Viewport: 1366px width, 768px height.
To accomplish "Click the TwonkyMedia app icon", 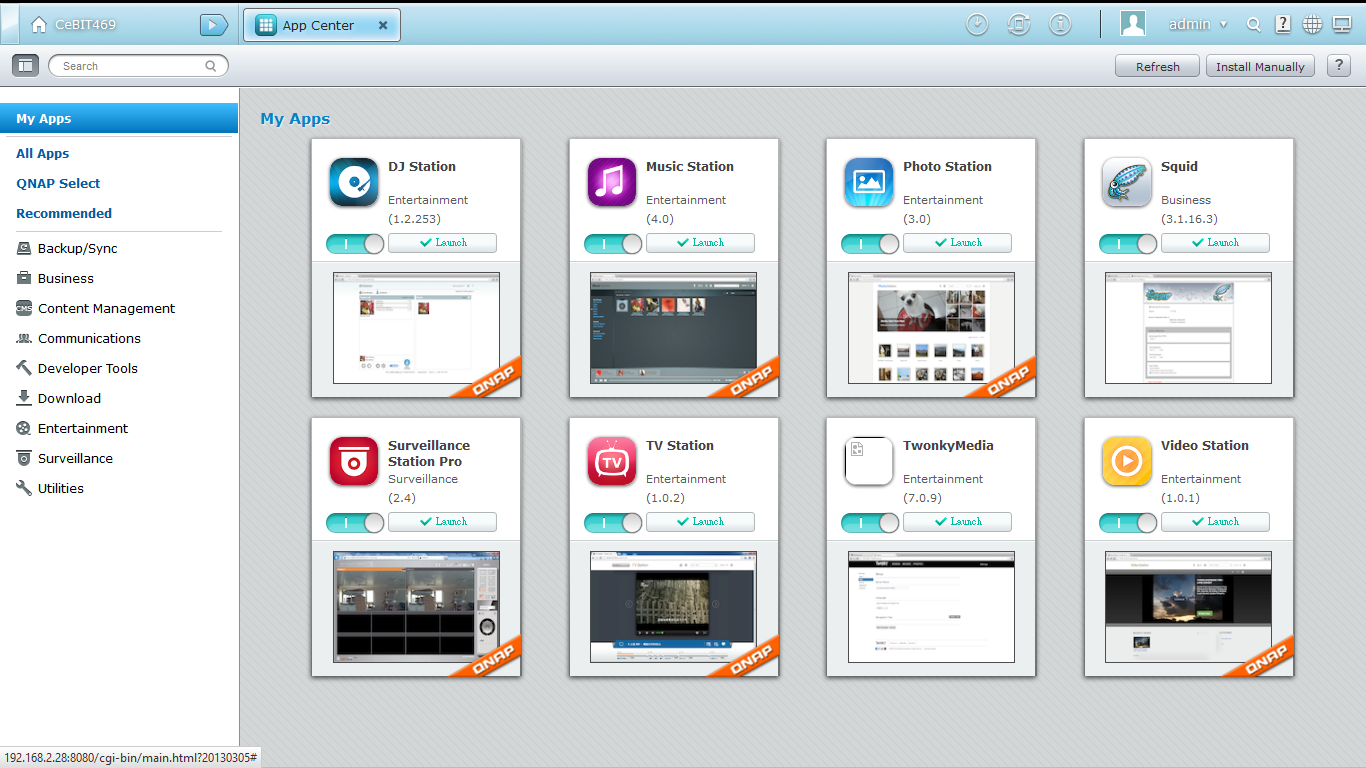I will pyautogui.click(x=869, y=461).
